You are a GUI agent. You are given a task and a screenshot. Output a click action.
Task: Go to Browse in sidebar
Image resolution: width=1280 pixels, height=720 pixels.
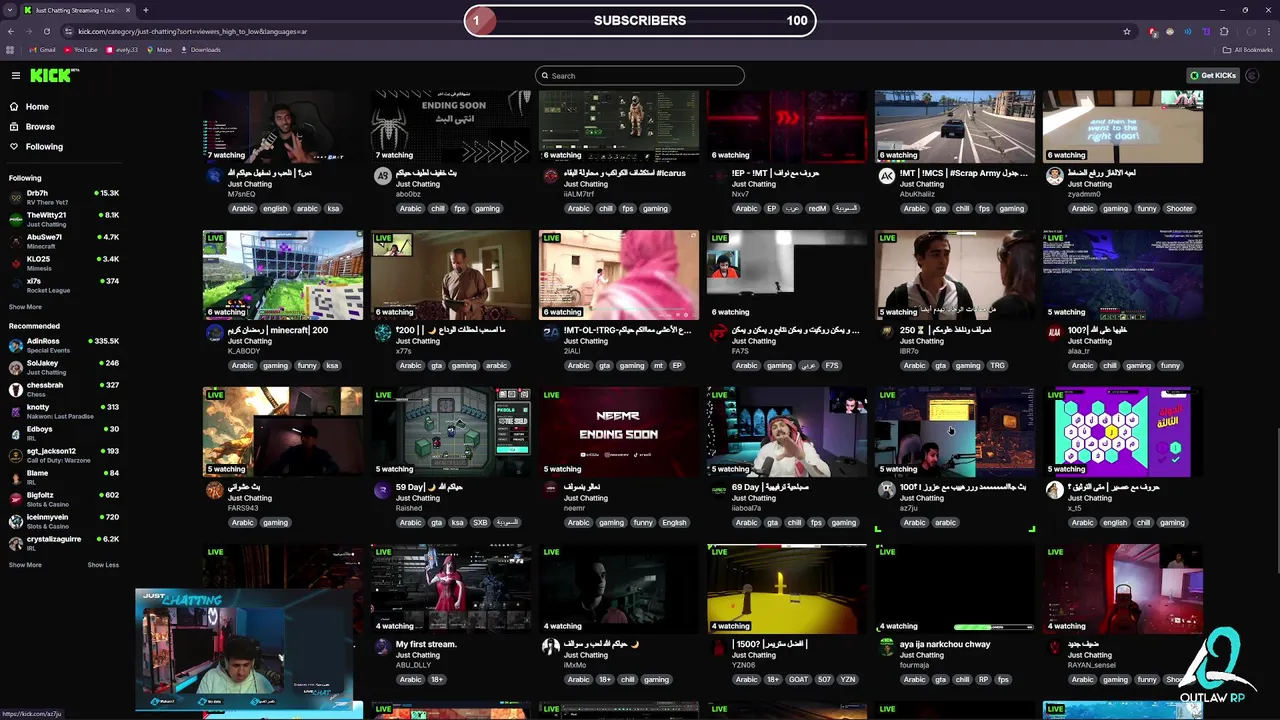click(x=40, y=126)
